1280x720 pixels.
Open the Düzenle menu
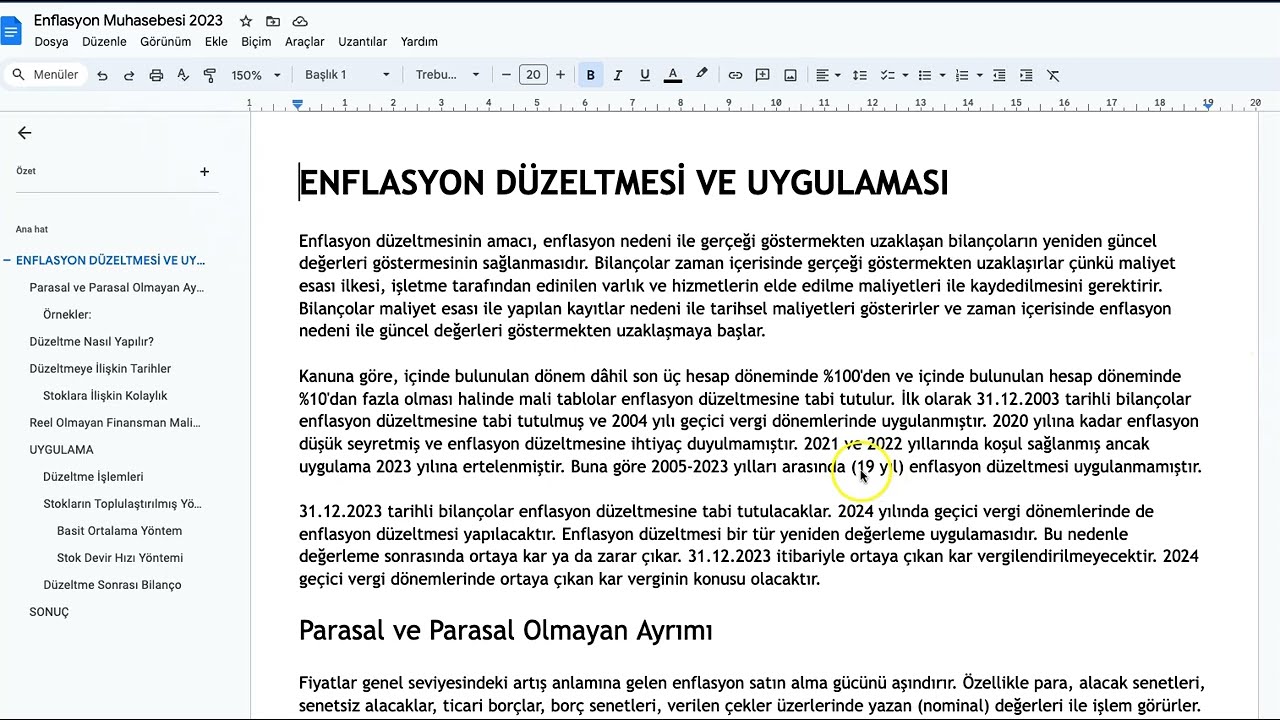click(x=104, y=42)
